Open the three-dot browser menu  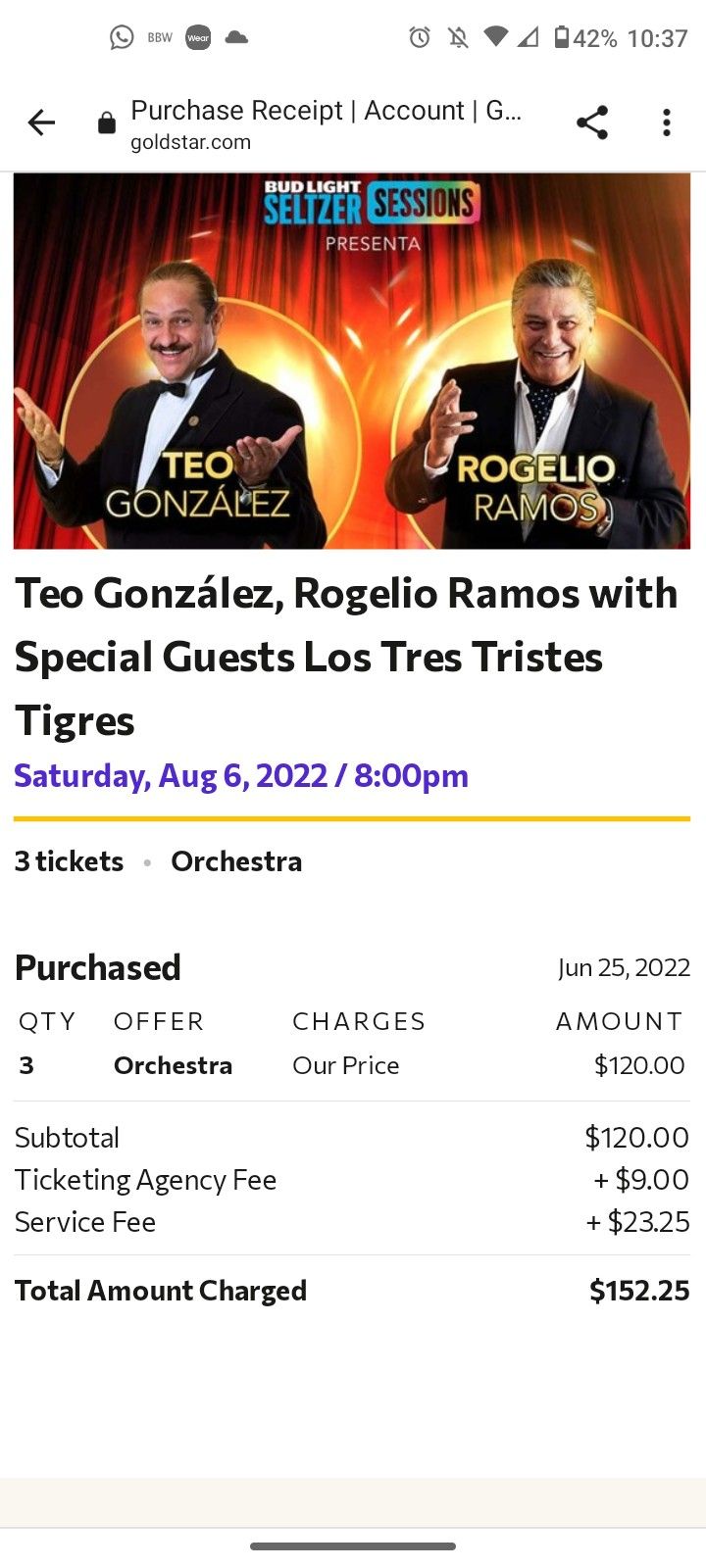[667, 122]
